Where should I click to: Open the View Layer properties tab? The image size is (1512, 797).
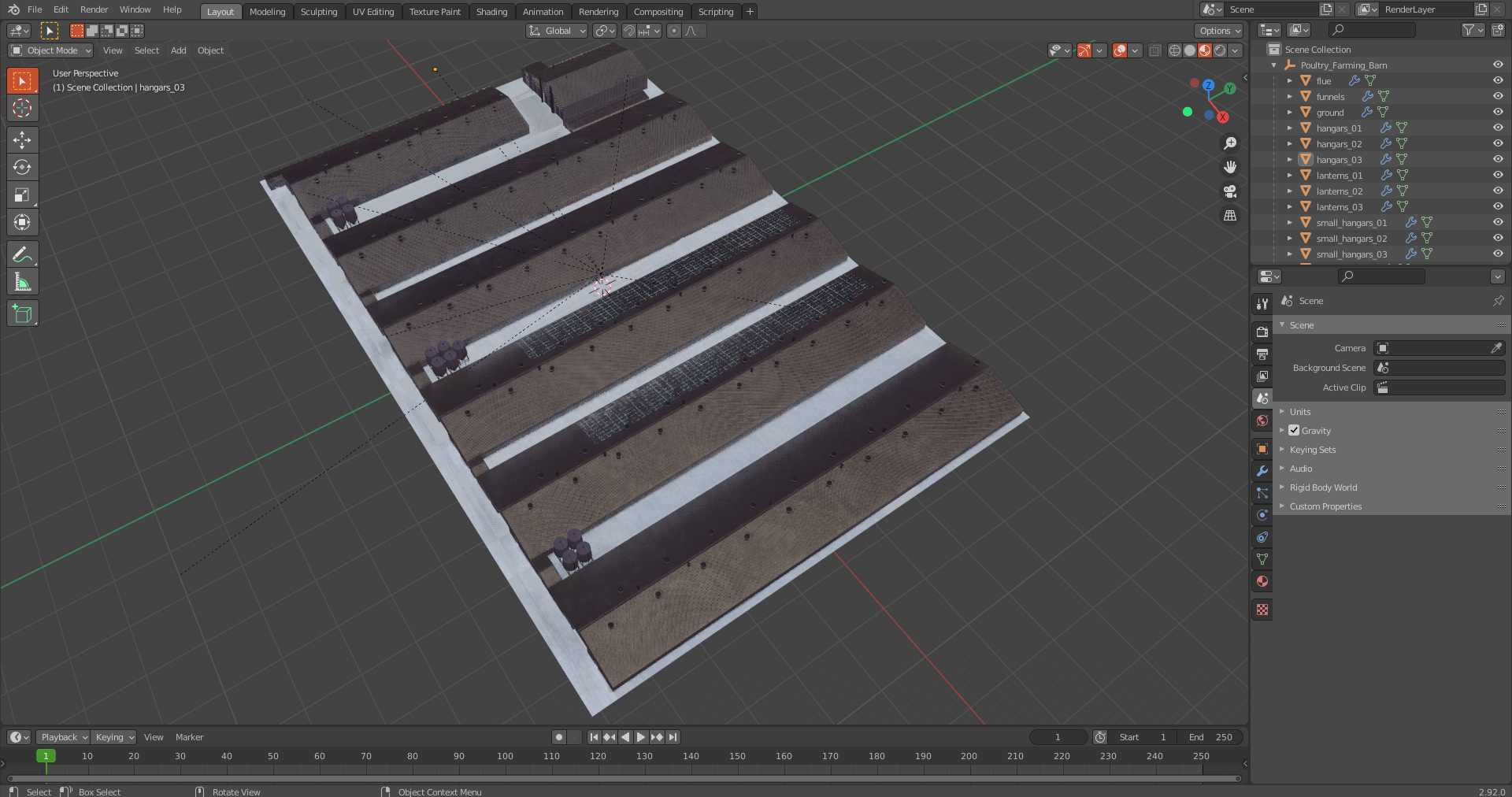[x=1262, y=376]
